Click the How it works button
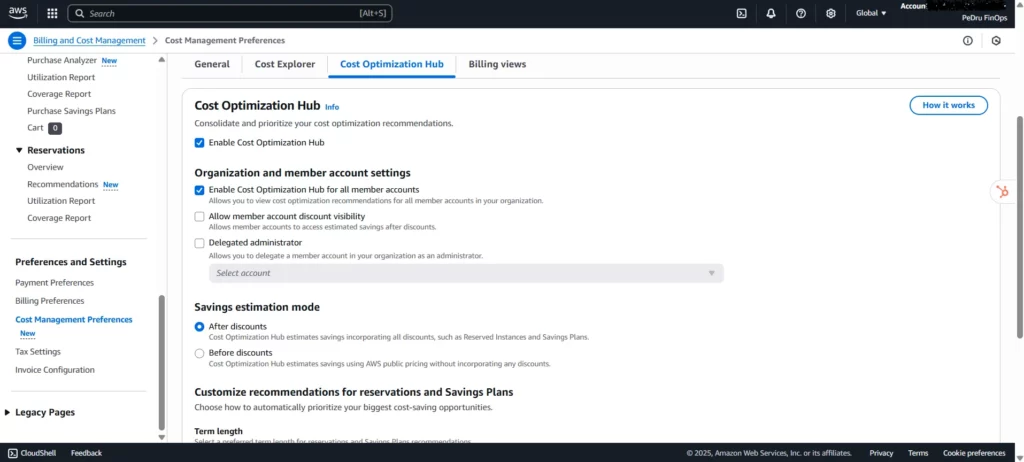 point(948,105)
